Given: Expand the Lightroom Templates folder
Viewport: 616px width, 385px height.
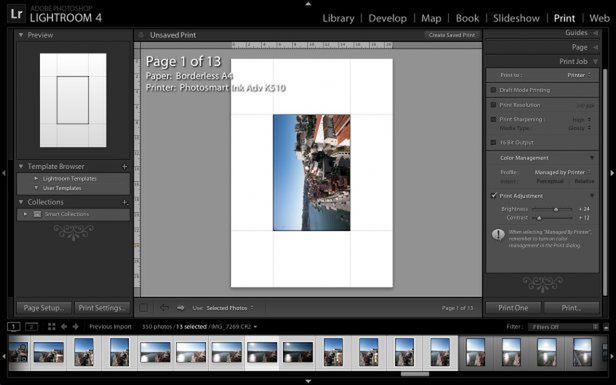Looking at the screenshot, I should pyautogui.click(x=36, y=178).
